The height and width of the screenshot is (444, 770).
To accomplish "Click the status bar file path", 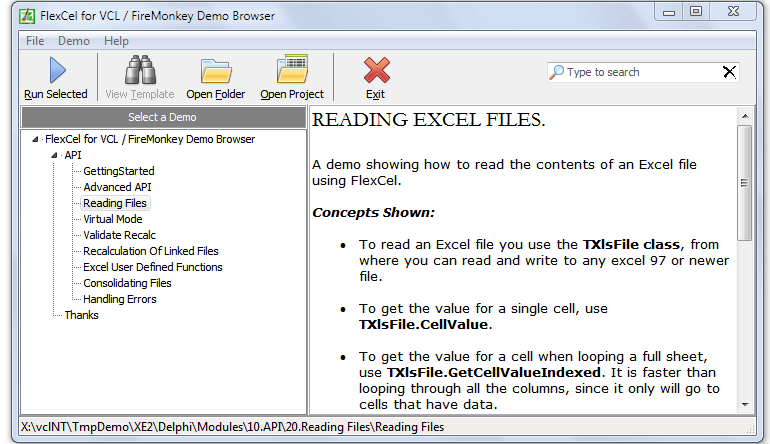I will point(232,427).
